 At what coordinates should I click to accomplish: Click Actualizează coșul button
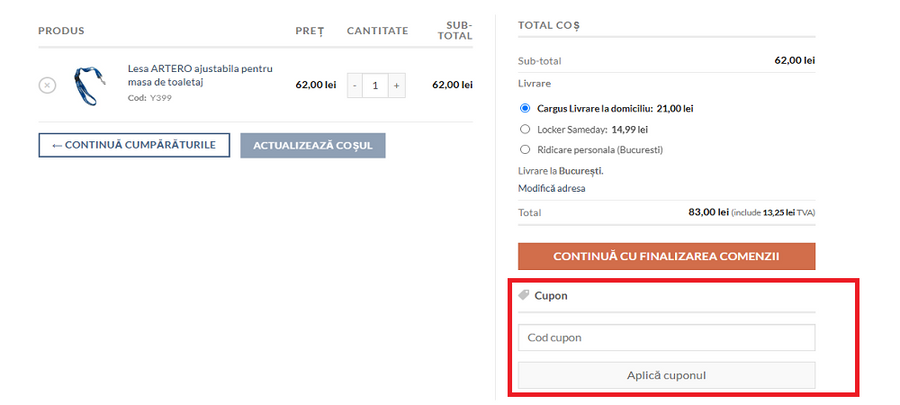[x=312, y=145]
